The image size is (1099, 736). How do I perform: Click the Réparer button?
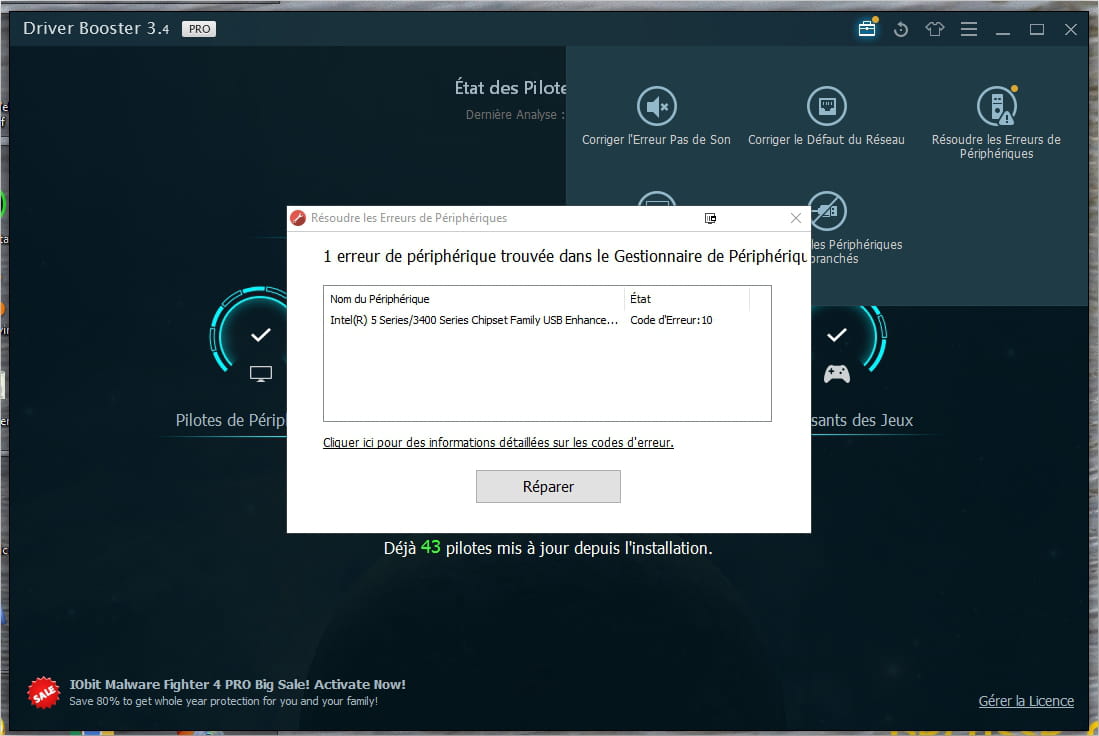coord(548,486)
